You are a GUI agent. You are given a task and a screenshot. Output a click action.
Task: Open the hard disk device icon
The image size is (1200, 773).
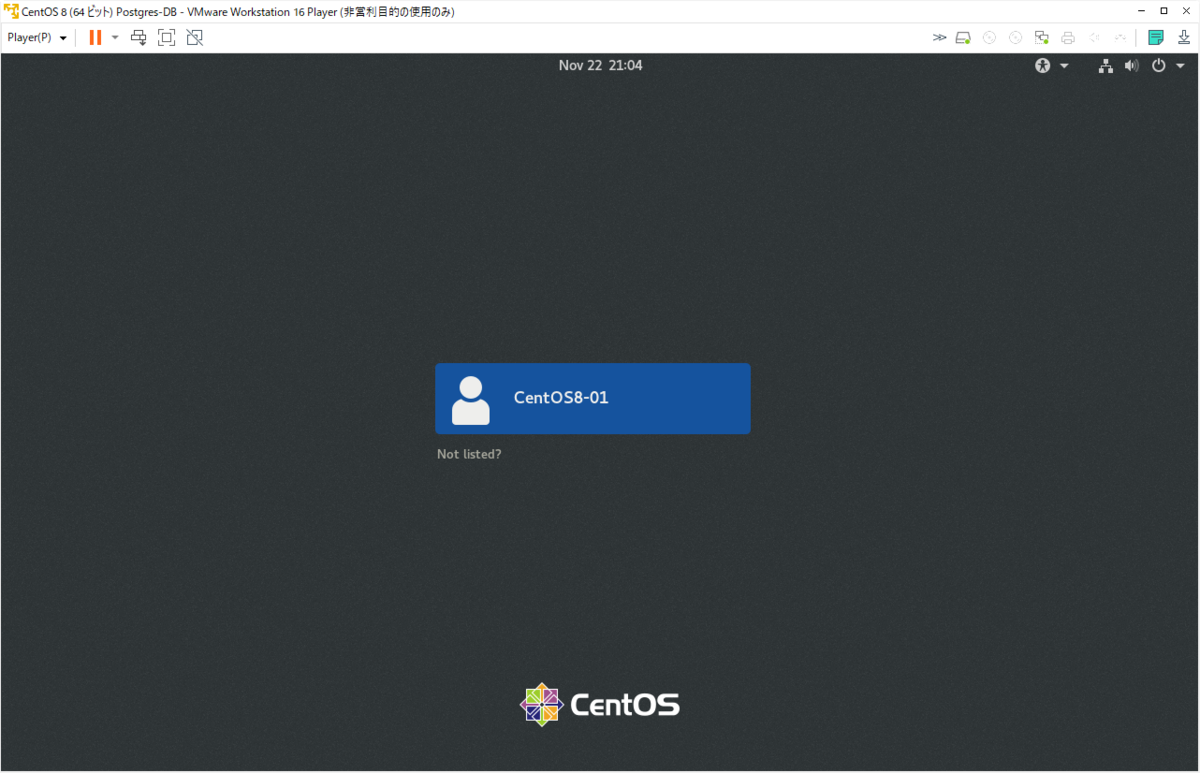click(x=963, y=38)
